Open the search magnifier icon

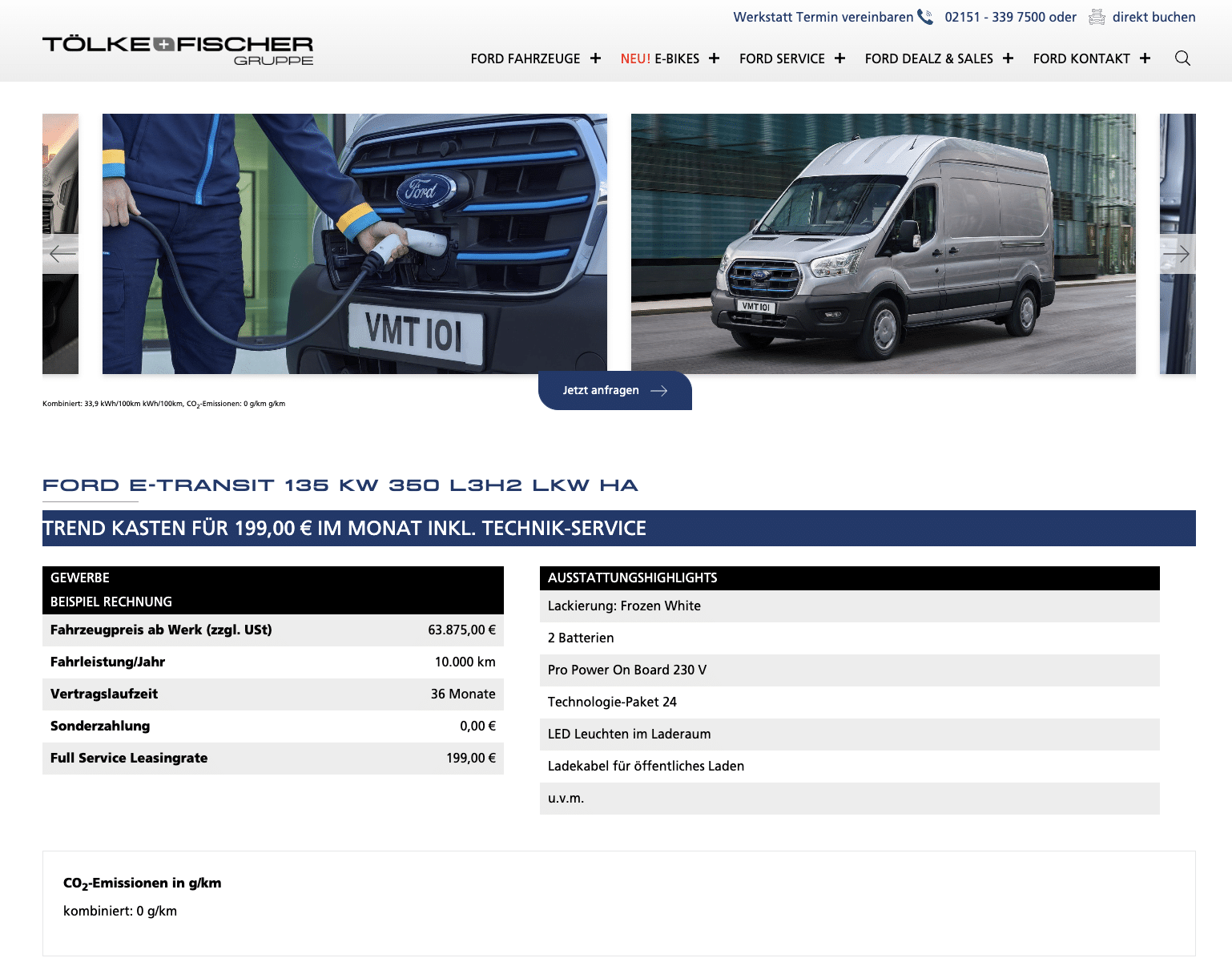[1182, 58]
